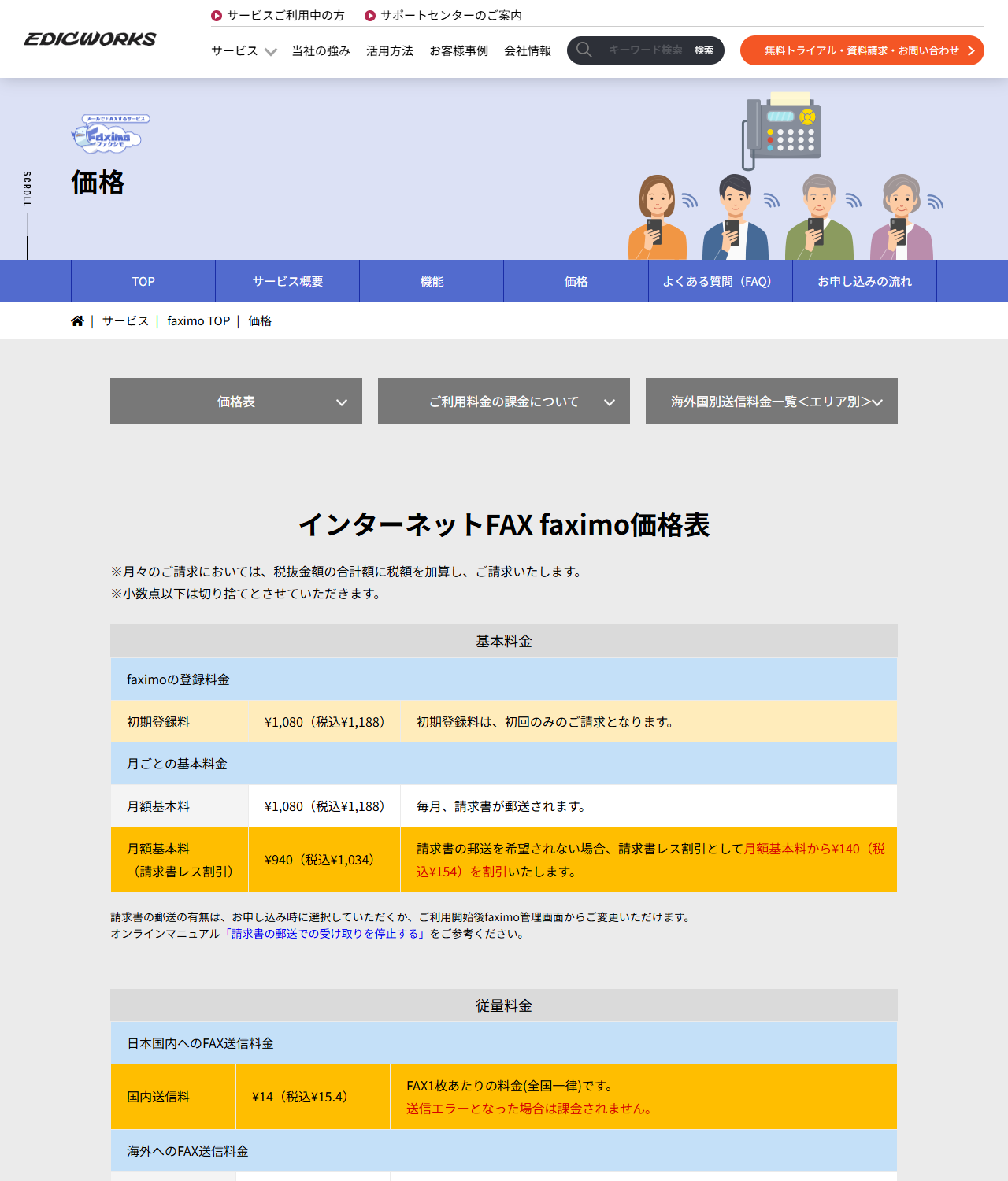Select the お申し込みの流れ tab

pyautogui.click(x=865, y=281)
